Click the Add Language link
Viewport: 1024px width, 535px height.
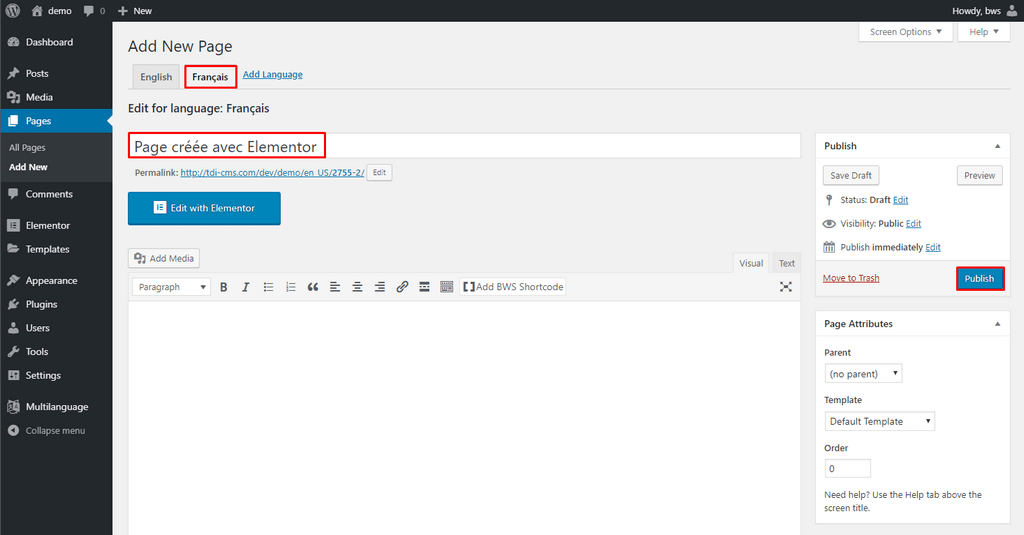pos(272,74)
